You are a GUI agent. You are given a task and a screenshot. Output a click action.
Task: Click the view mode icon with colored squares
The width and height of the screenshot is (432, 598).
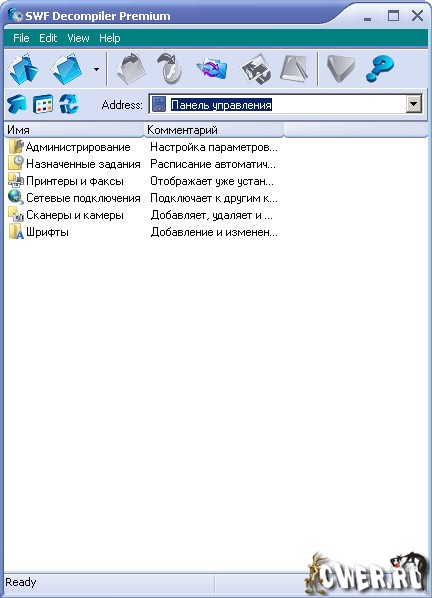43,104
